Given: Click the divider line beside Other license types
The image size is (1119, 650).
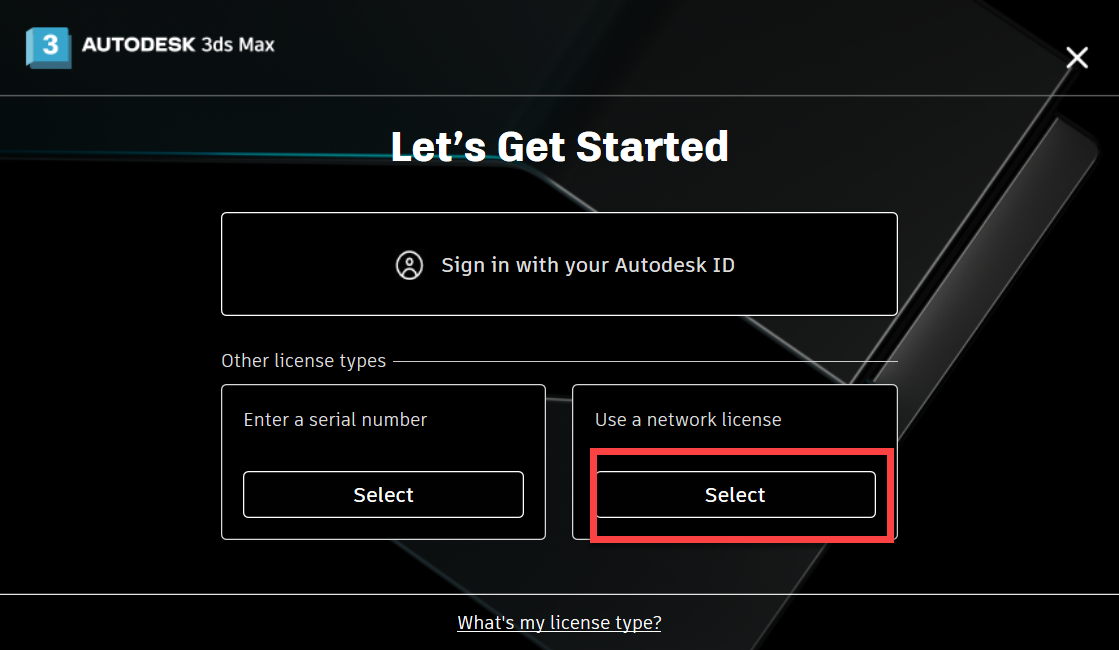Looking at the screenshot, I should (640, 361).
